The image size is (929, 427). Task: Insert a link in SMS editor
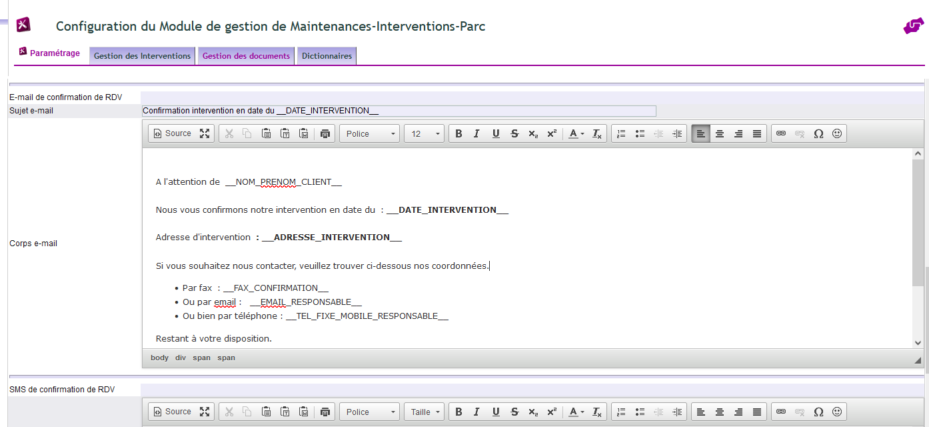[x=781, y=412]
